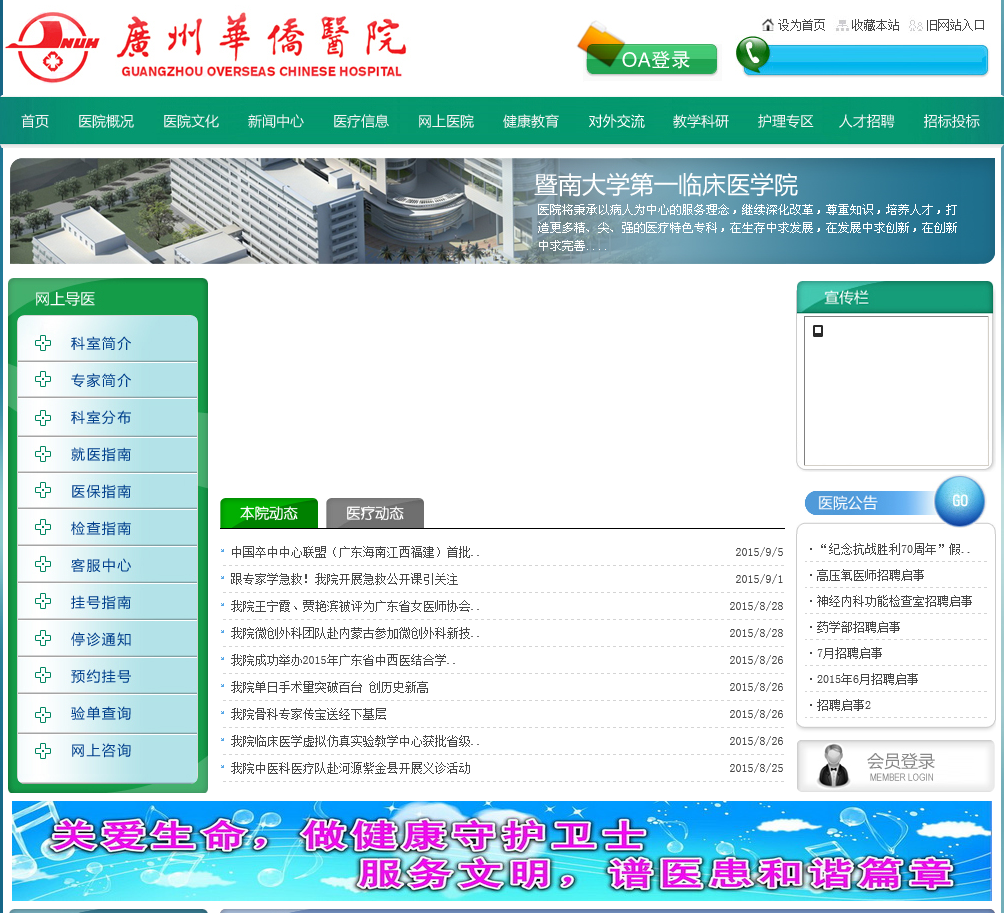Click the 设为首页 link
This screenshot has width=1004, height=913.
pyautogui.click(x=802, y=26)
